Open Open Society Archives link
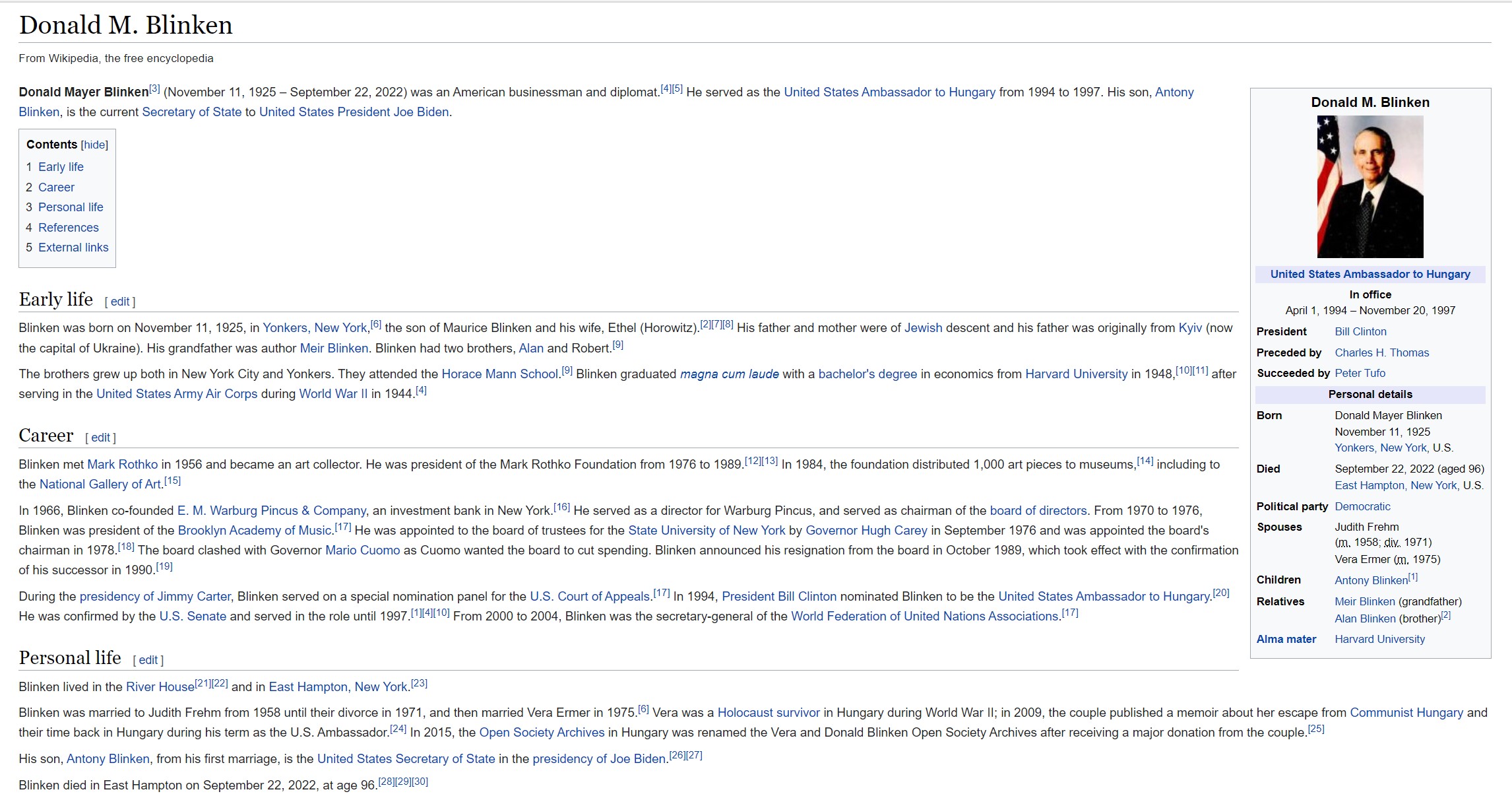This screenshot has height=800, width=1512. pyautogui.click(x=542, y=733)
